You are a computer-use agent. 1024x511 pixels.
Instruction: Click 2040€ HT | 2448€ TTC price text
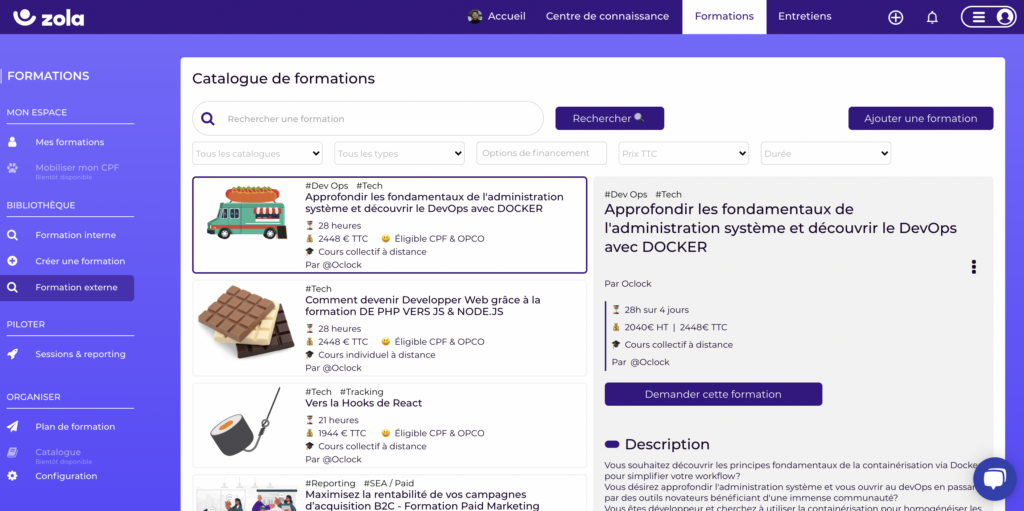coord(676,327)
